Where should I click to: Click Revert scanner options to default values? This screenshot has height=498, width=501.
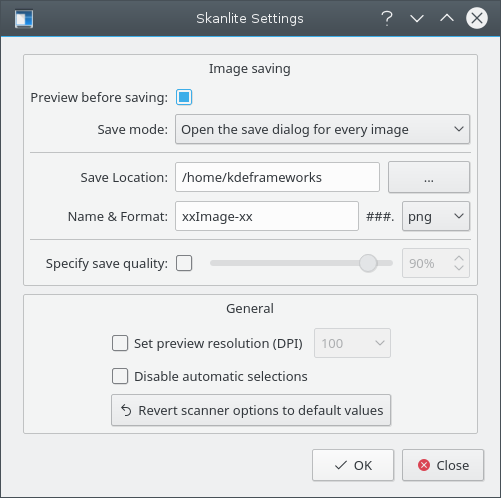pos(251,410)
